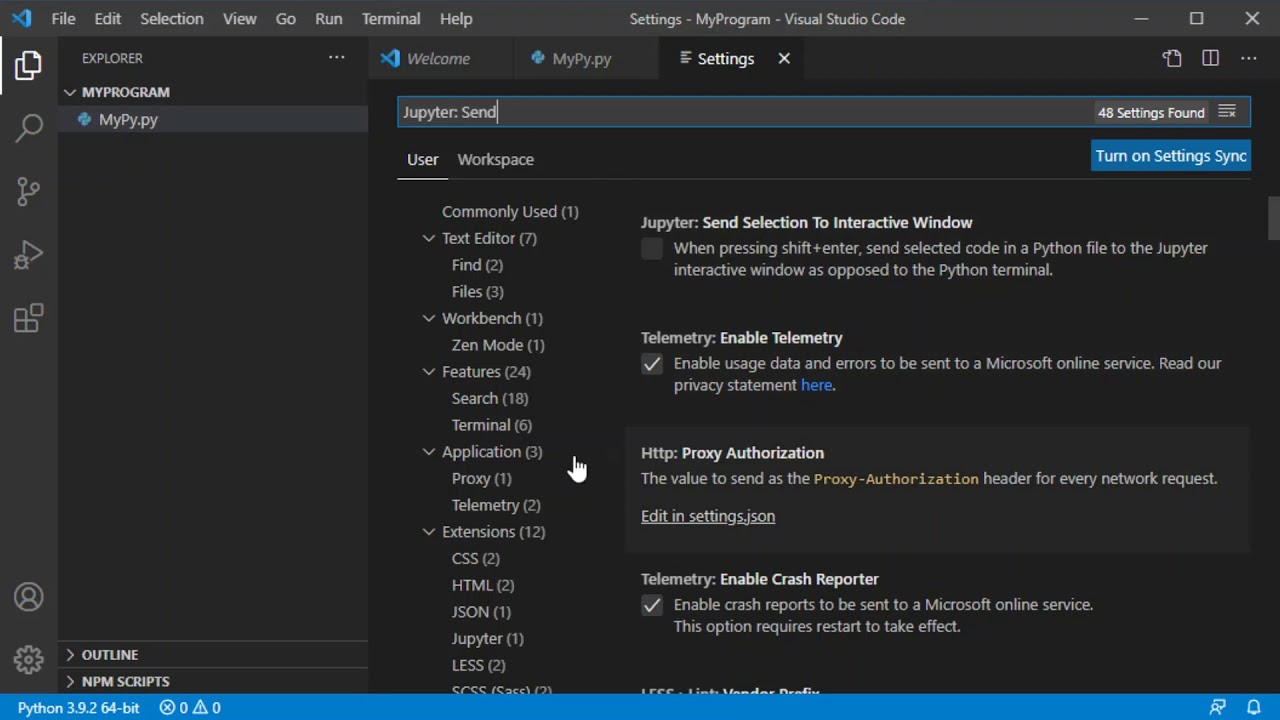Select LESS (2) extension settings
1280x720 pixels.
click(x=478, y=665)
